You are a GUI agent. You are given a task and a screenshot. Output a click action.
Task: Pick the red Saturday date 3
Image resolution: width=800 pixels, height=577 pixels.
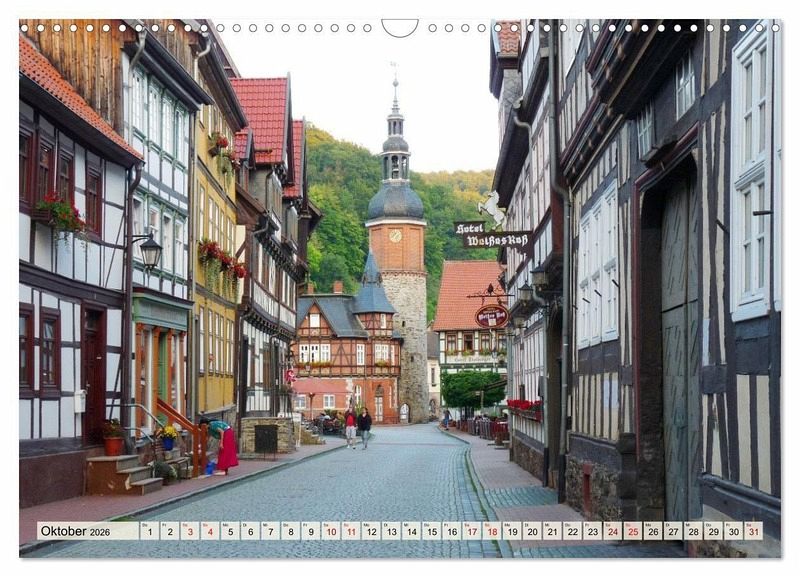click(190, 531)
